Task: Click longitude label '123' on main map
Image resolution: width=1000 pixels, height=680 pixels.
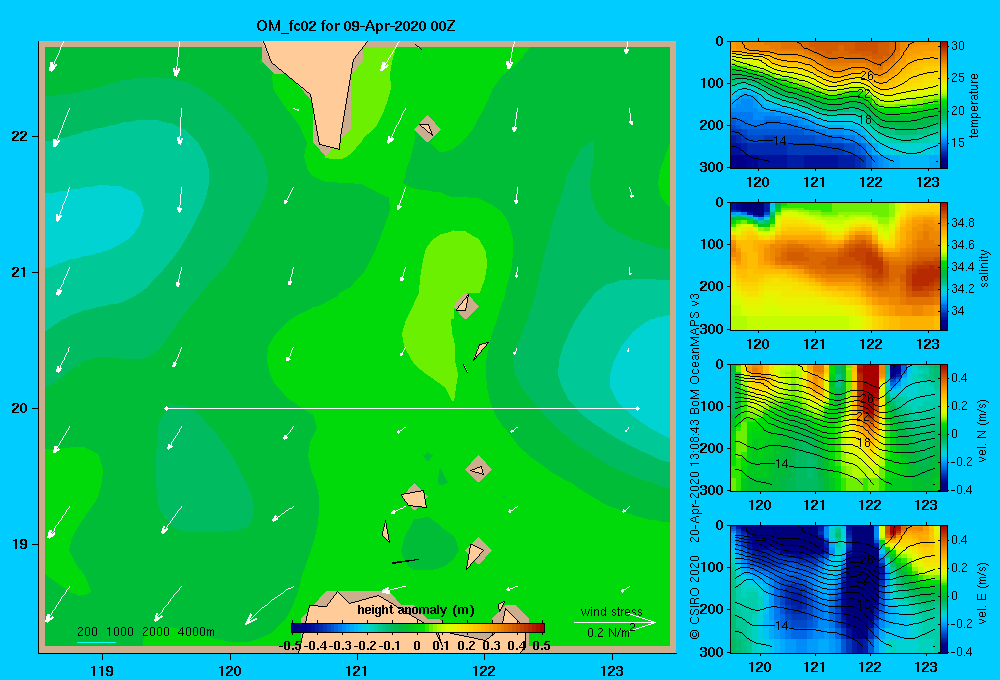Action: pyautogui.click(x=612, y=670)
